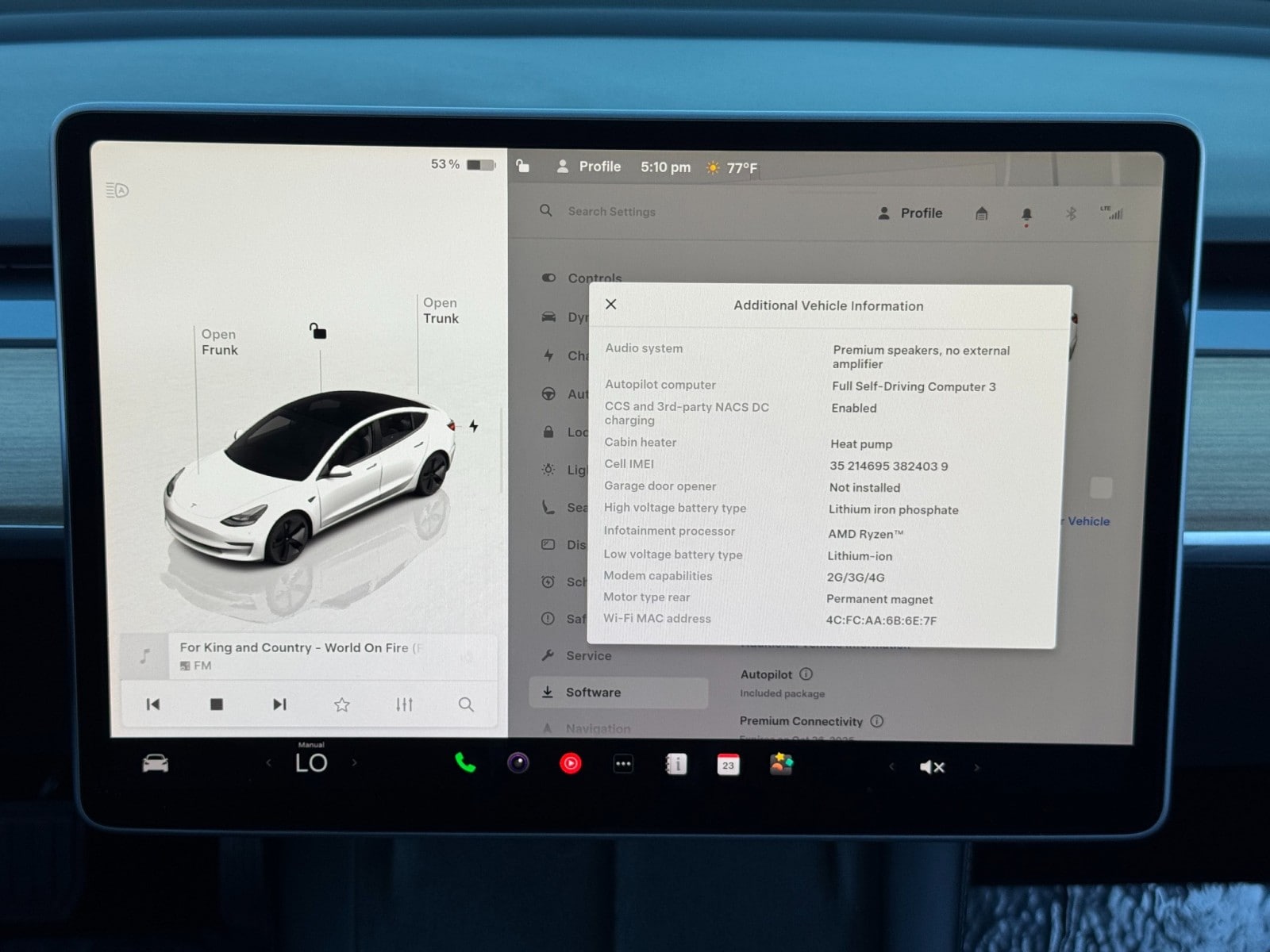The width and height of the screenshot is (1270, 952).
Task: Open the Service settings menu item
Action: click(588, 656)
